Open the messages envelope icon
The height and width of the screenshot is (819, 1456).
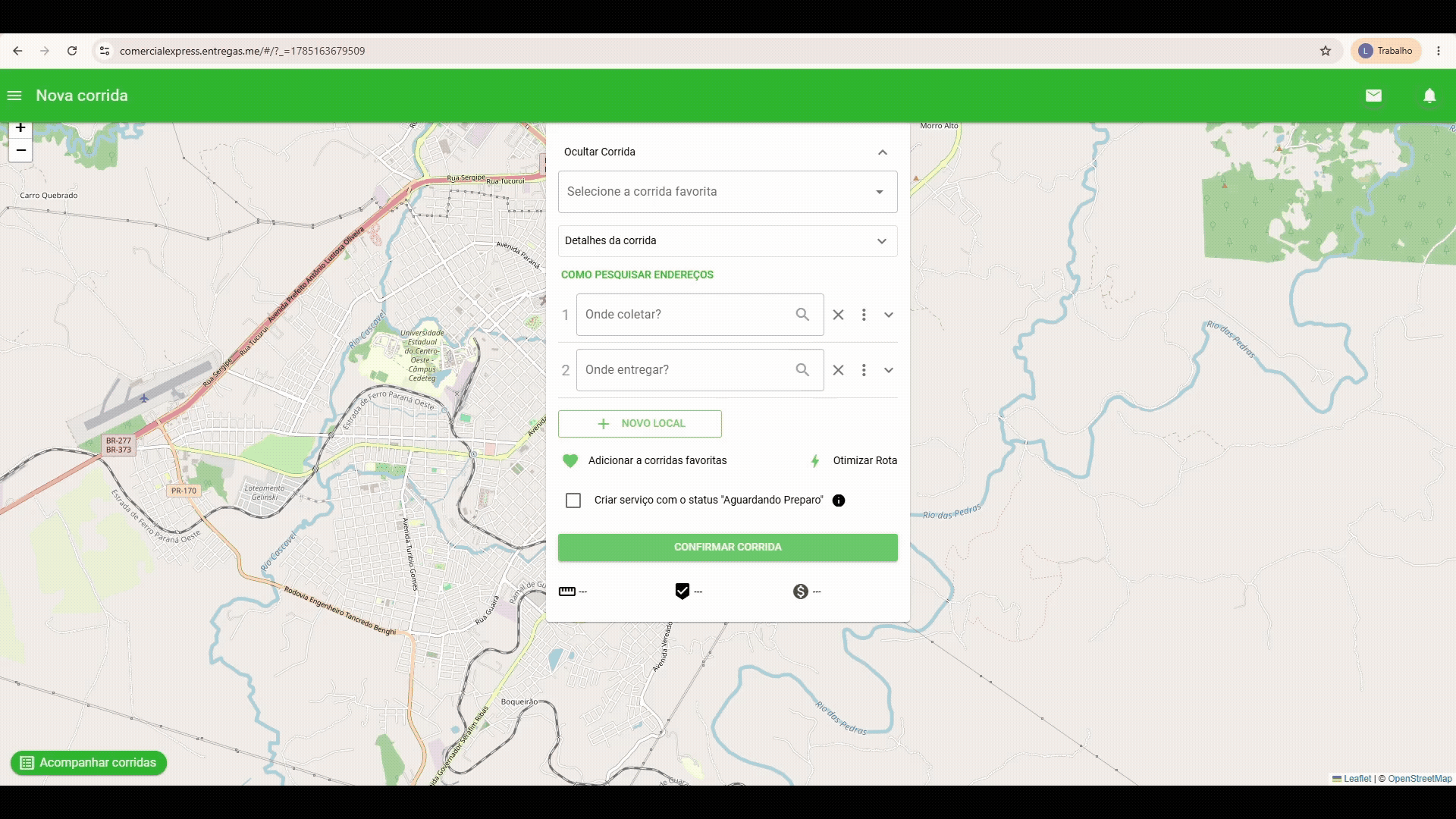pyautogui.click(x=1373, y=96)
